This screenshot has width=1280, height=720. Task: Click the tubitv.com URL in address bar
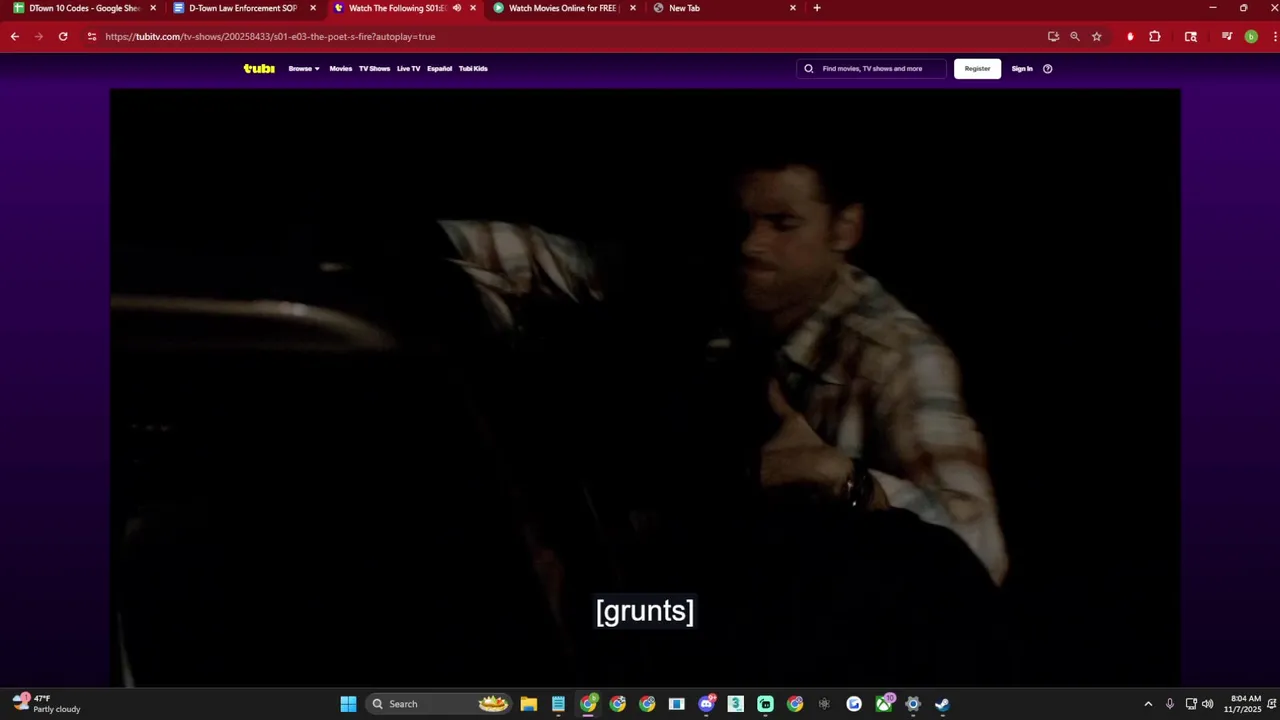270,36
